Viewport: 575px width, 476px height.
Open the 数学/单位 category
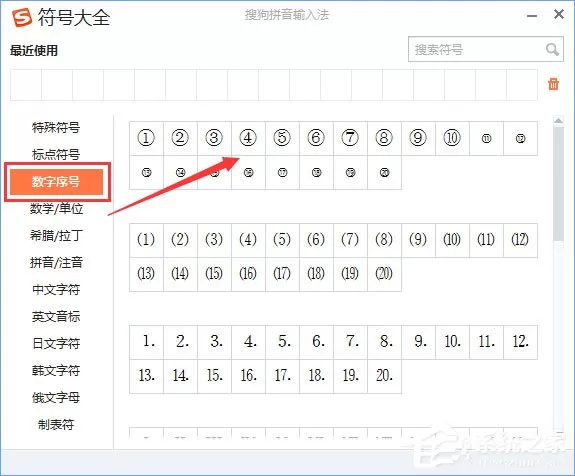pyautogui.click(x=56, y=208)
